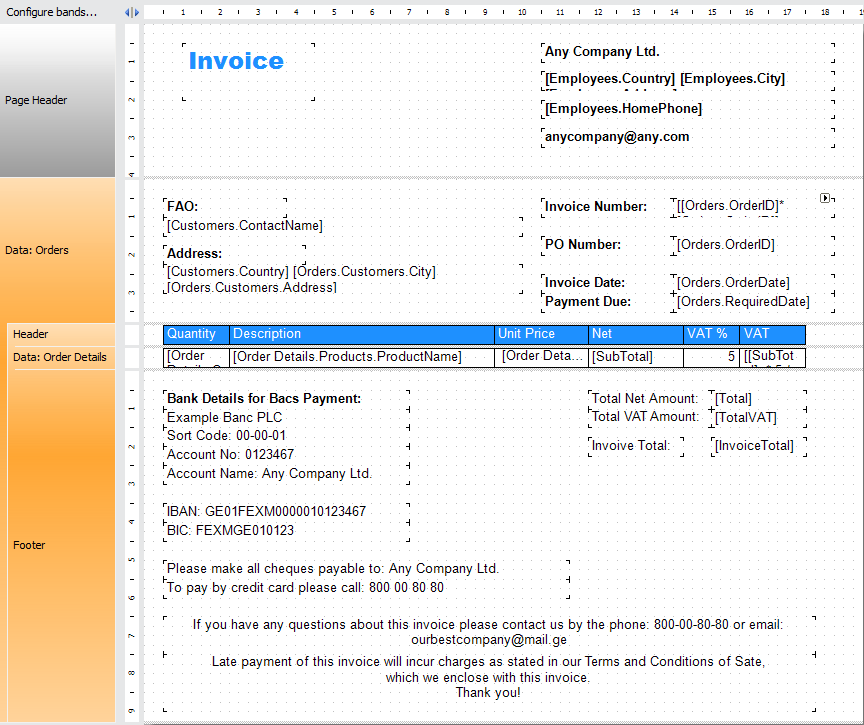Open the smart tag for the Invoice Number field

(826, 197)
